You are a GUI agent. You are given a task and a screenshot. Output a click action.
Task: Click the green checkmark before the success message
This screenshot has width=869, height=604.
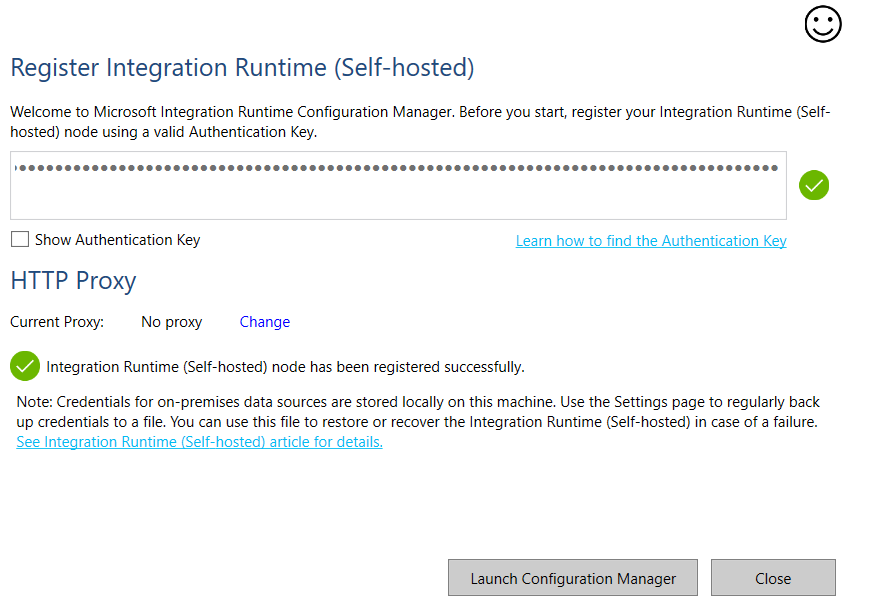[x=25, y=366]
